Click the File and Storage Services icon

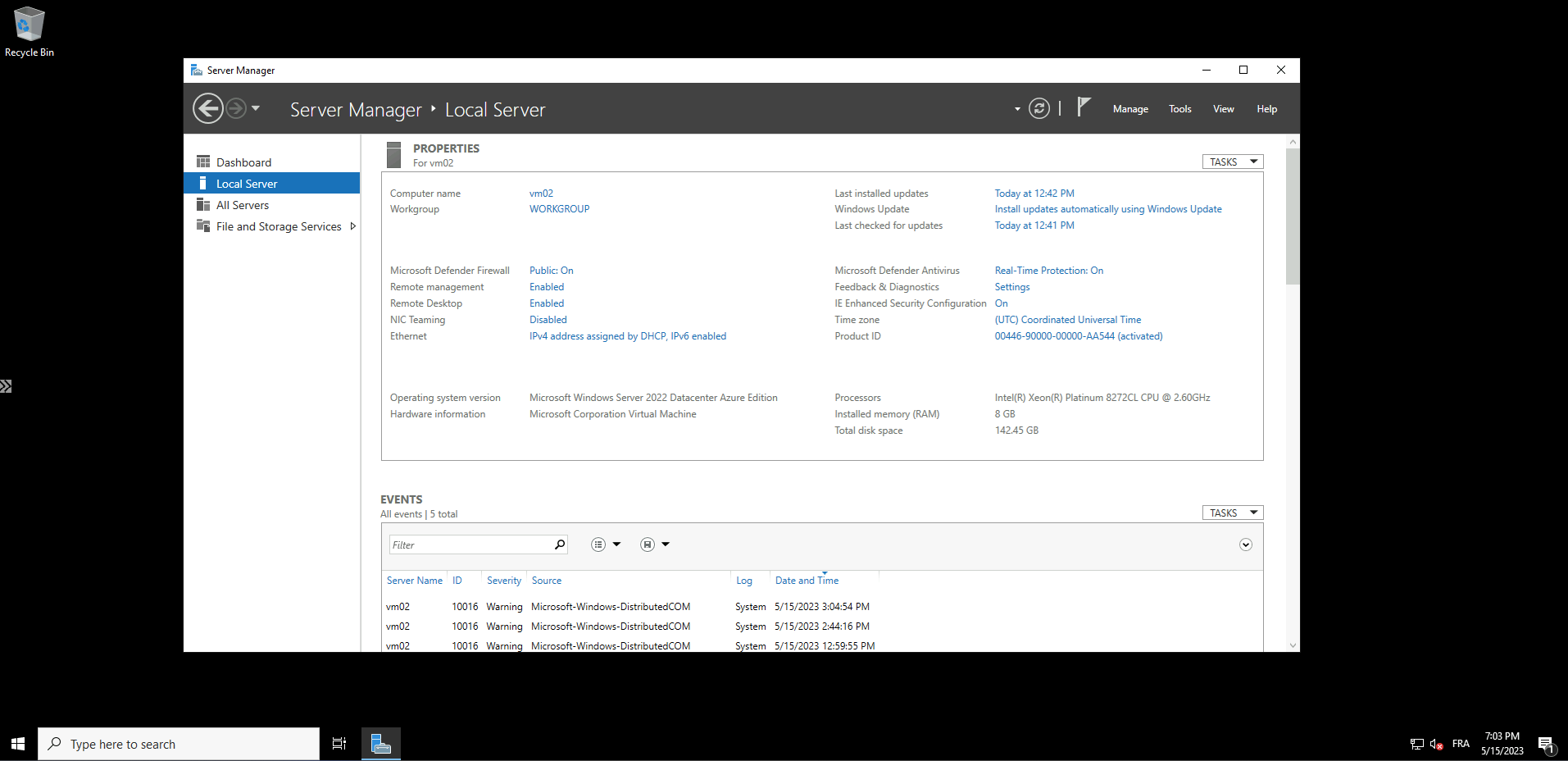203,226
